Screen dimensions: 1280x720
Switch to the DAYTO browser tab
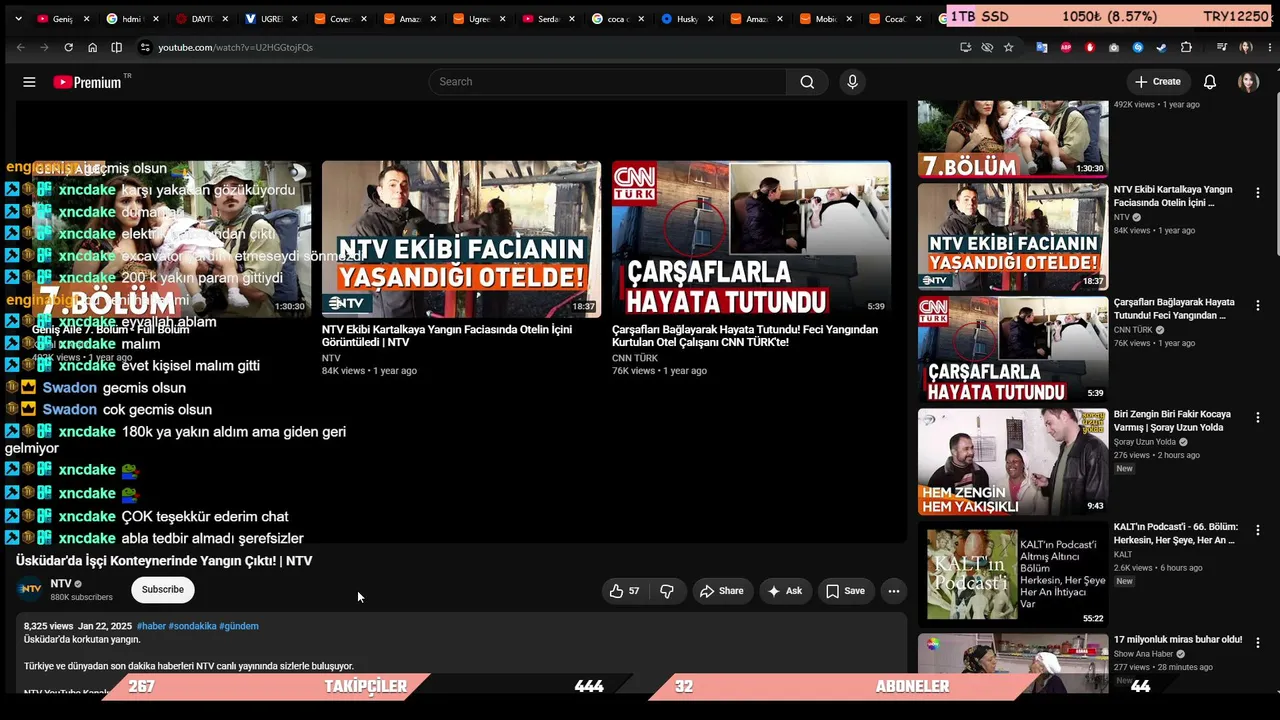201,19
